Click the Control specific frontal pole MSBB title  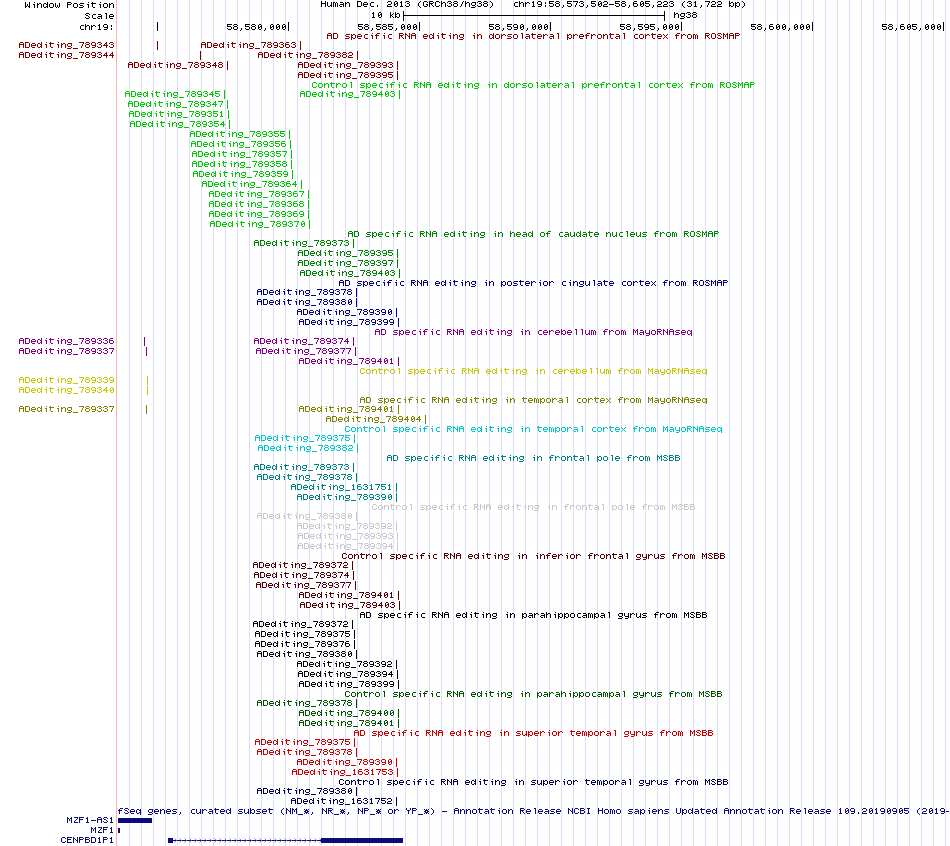[x=533, y=507]
